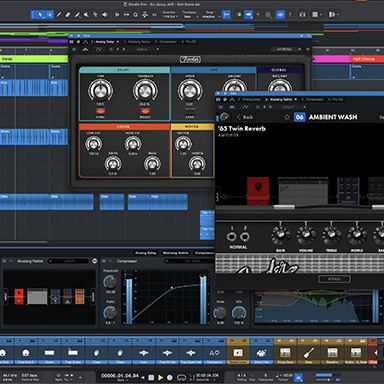384x384 pixels.
Task: Select the Mustang Native tab in first plugin window
Action: (x=137, y=42)
